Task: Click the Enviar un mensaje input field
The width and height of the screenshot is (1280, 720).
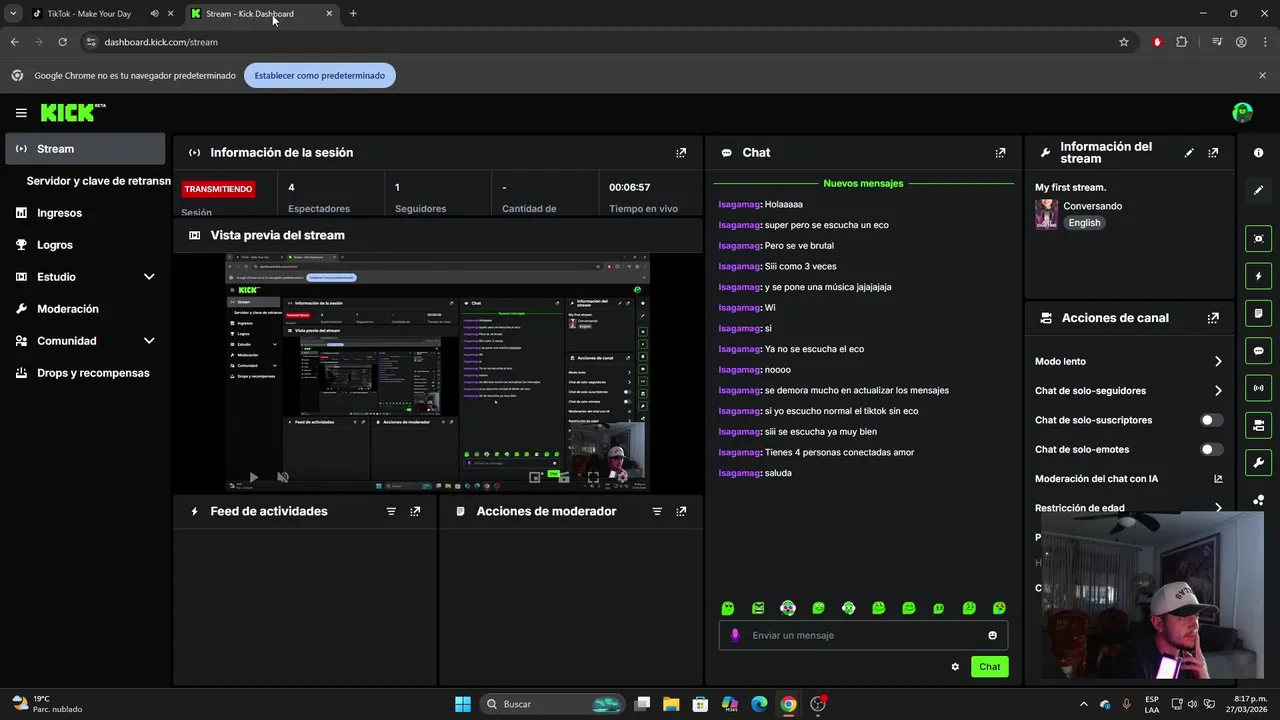Action: [x=863, y=635]
